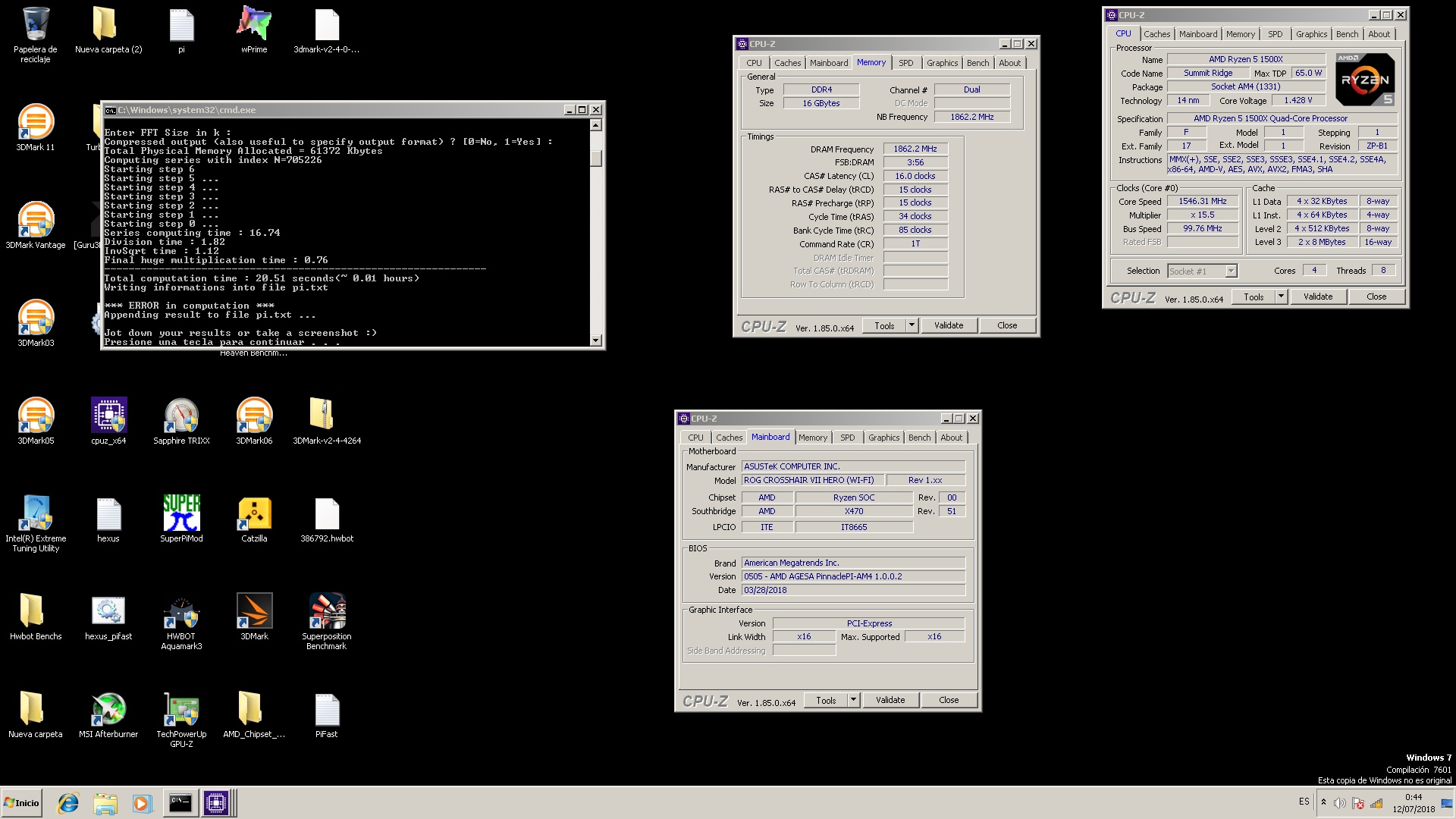The height and width of the screenshot is (819, 1456).
Task: Open the hexus file icon
Action: point(108,519)
